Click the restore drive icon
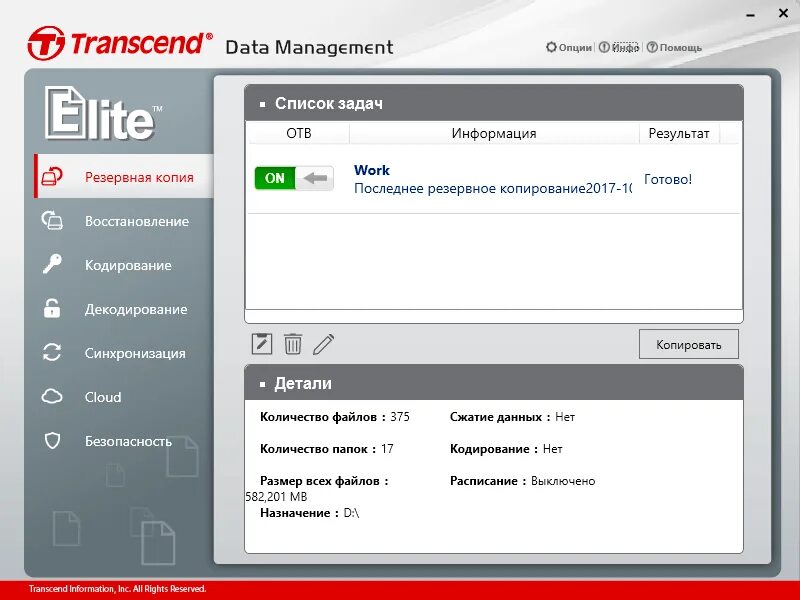Viewport: 800px width, 600px height. coord(52,220)
